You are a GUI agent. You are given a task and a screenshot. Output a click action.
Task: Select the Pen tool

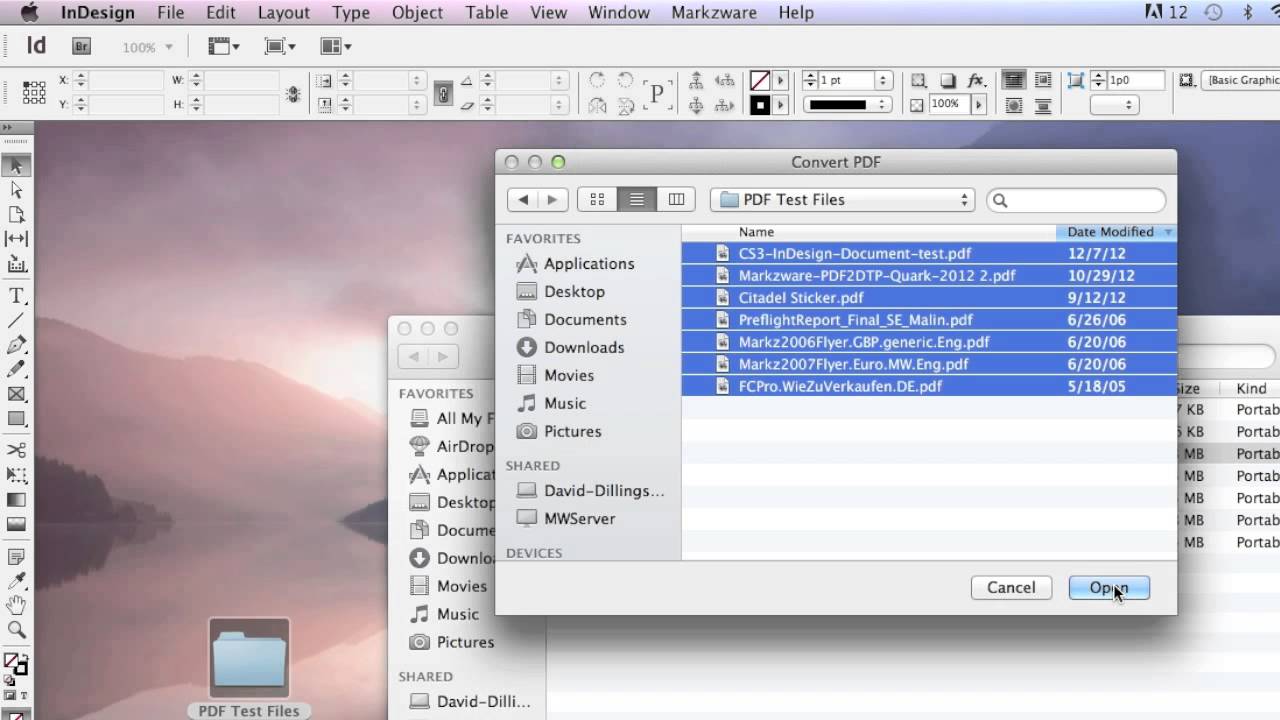[x=16, y=345]
